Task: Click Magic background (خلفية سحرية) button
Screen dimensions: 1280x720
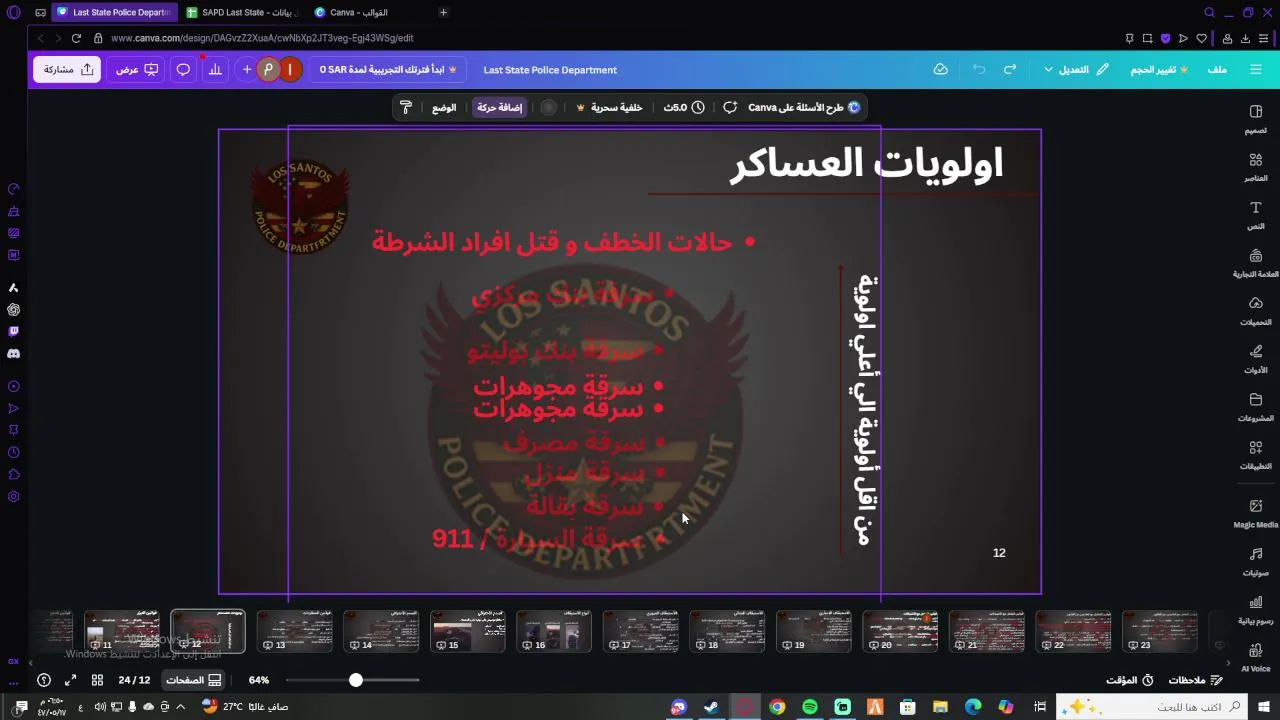Action: coord(610,107)
